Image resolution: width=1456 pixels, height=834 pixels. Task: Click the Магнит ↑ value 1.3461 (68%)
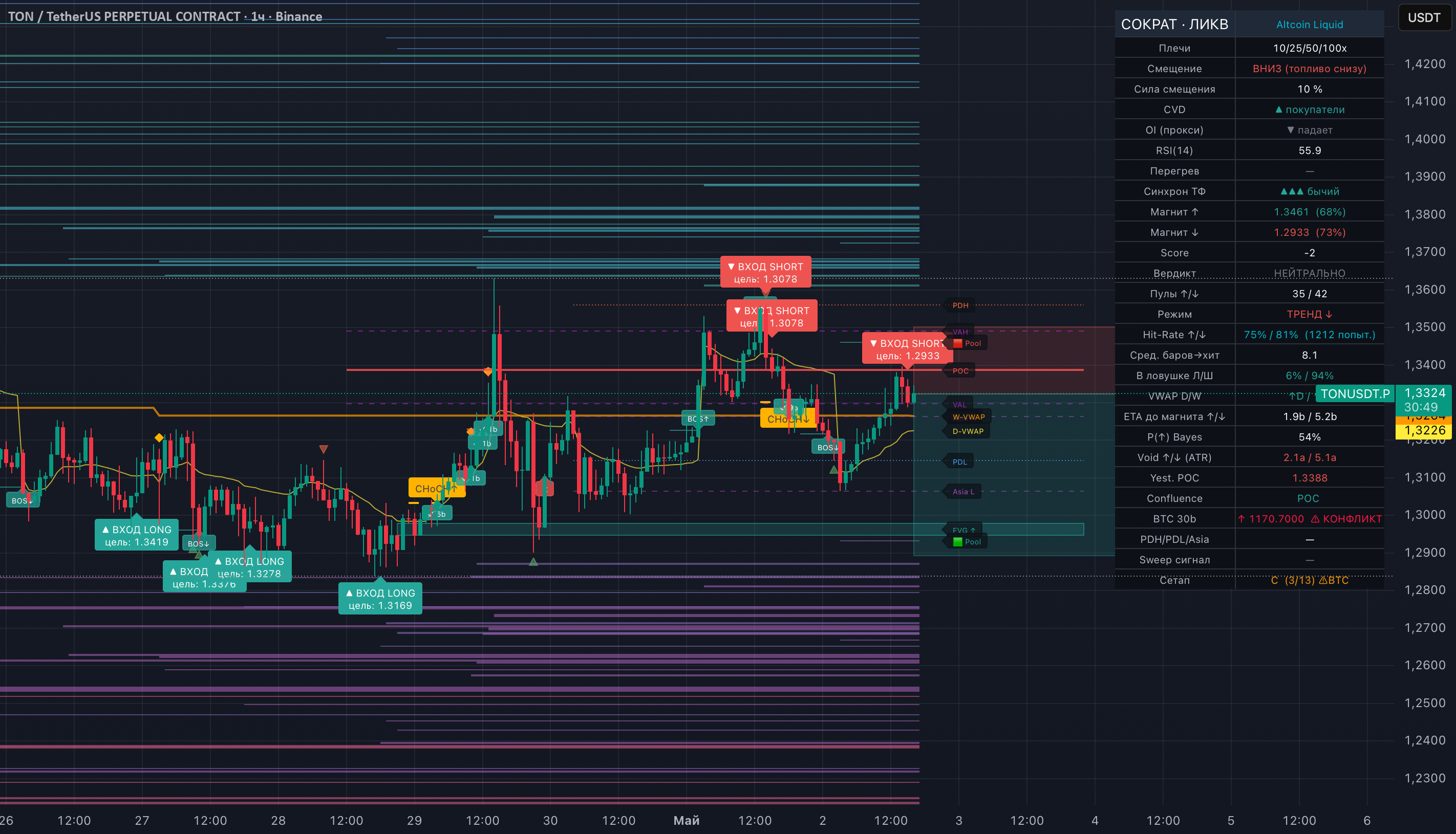(x=1309, y=212)
